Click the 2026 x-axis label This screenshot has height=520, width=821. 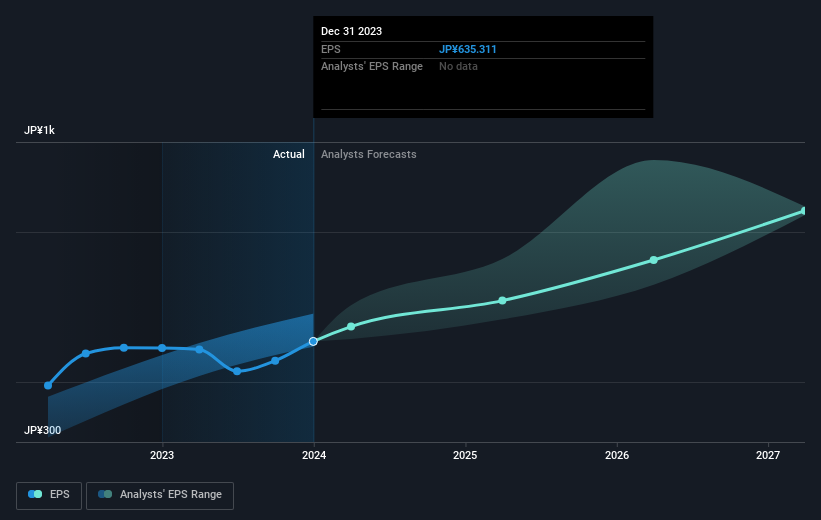pos(617,456)
